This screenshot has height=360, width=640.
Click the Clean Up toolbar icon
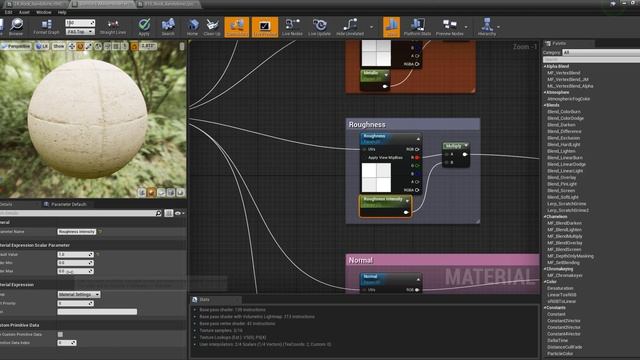click(212, 27)
